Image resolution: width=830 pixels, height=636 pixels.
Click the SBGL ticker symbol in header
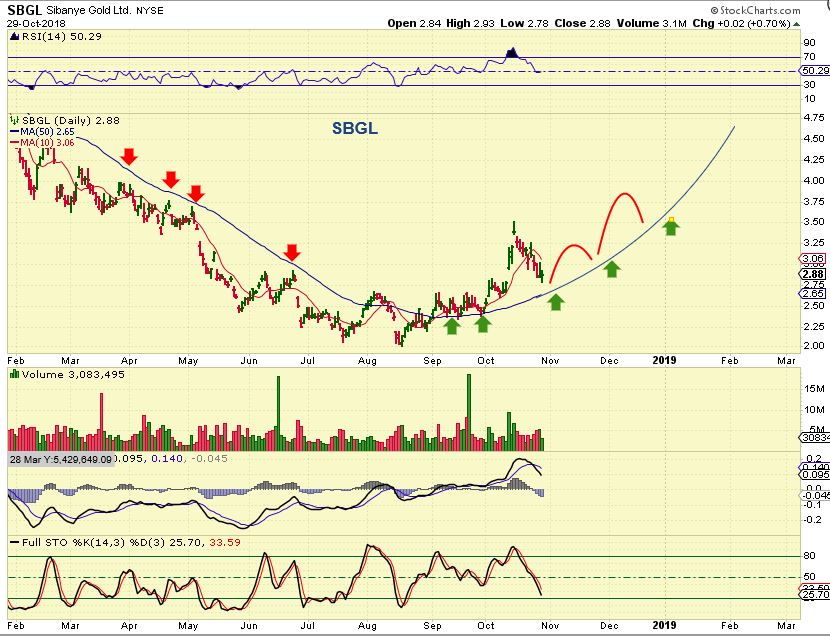pos(24,10)
